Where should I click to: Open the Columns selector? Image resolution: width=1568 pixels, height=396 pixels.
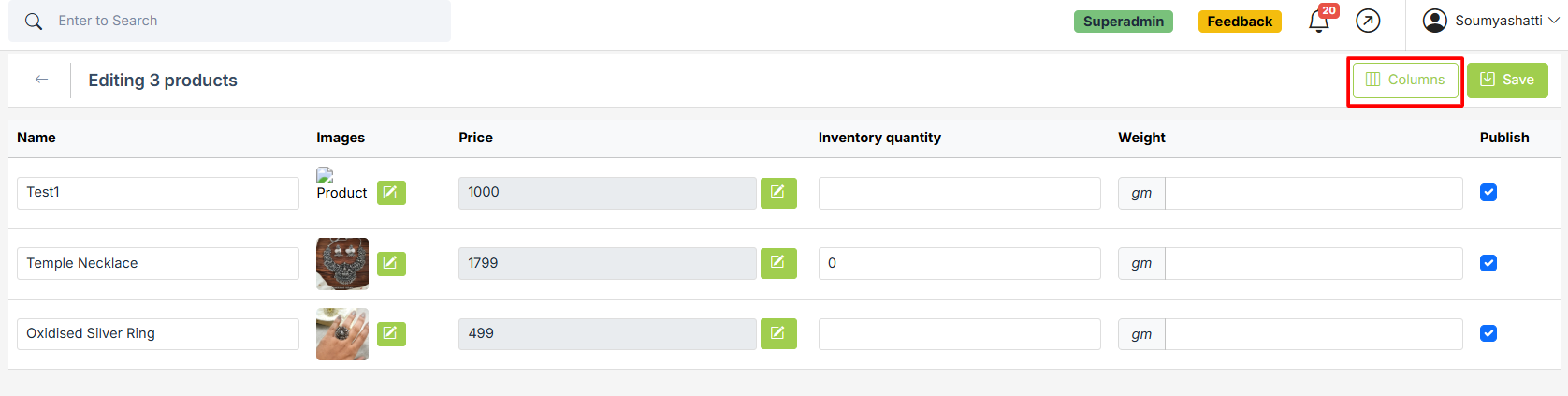(x=1405, y=80)
